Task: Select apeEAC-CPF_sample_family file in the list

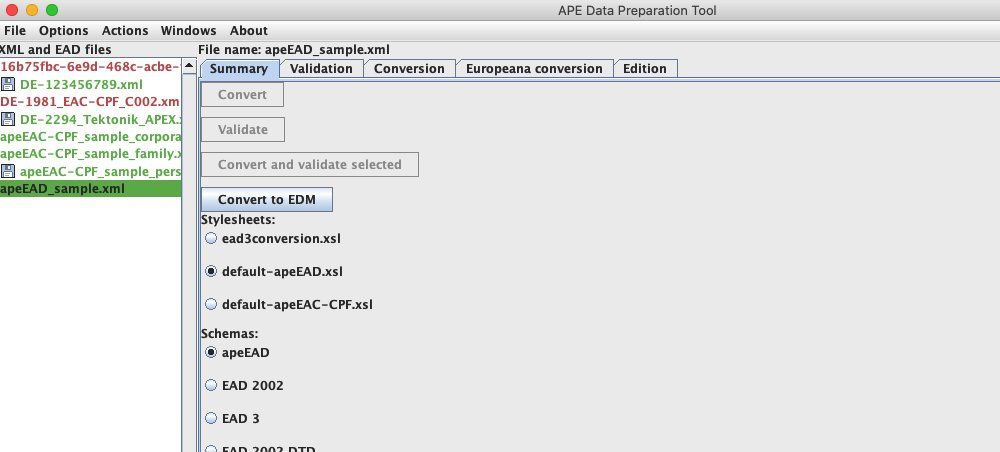Action: coord(90,153)
